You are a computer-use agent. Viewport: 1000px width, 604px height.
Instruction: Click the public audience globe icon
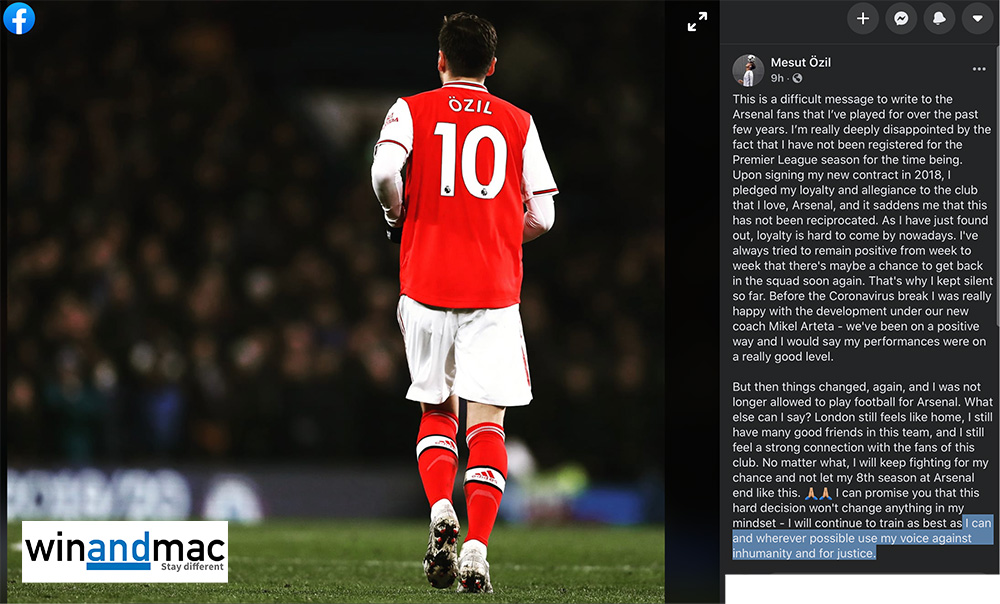797,78
